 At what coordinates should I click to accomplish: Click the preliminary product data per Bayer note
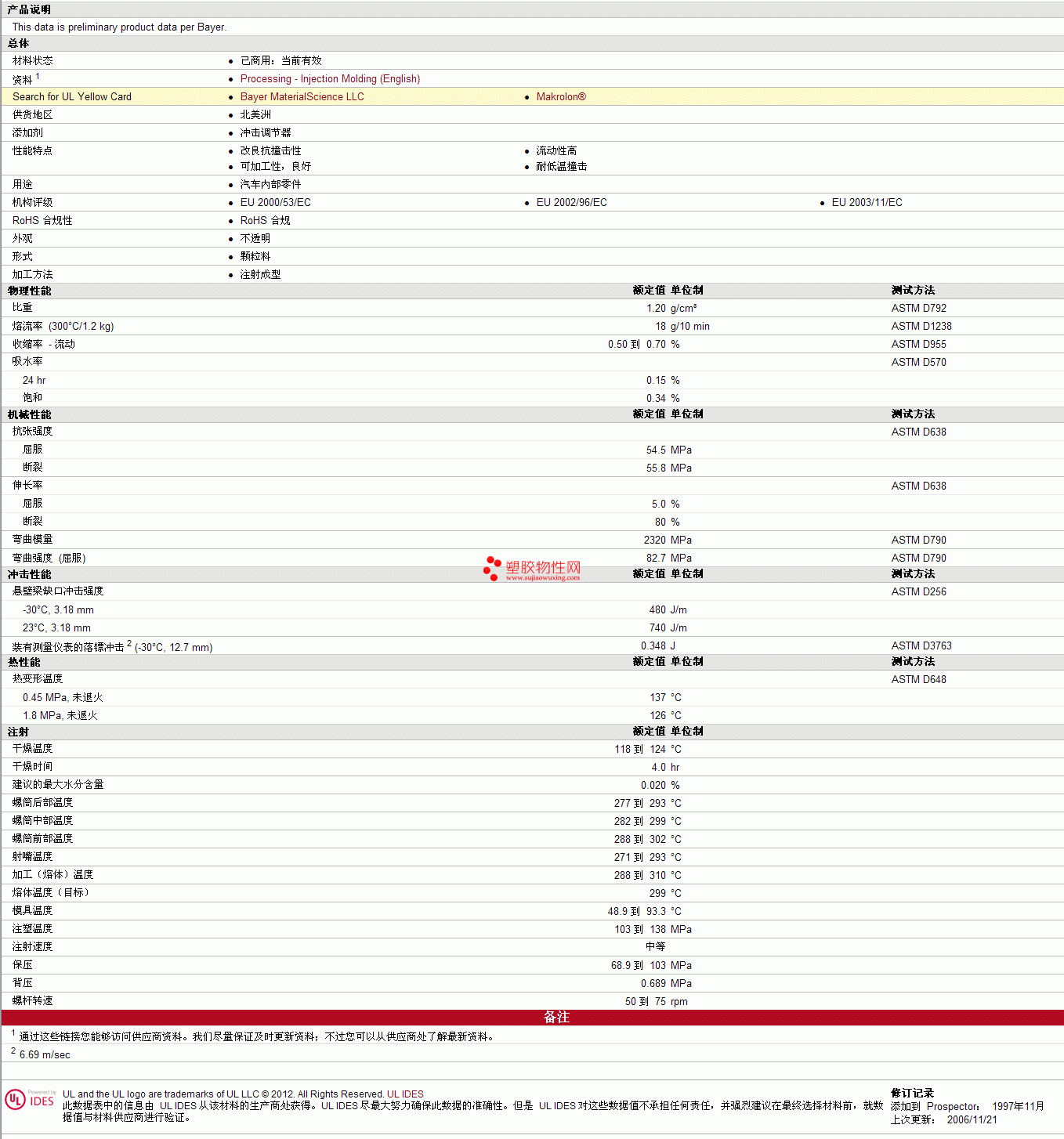(x=120, y=27)
